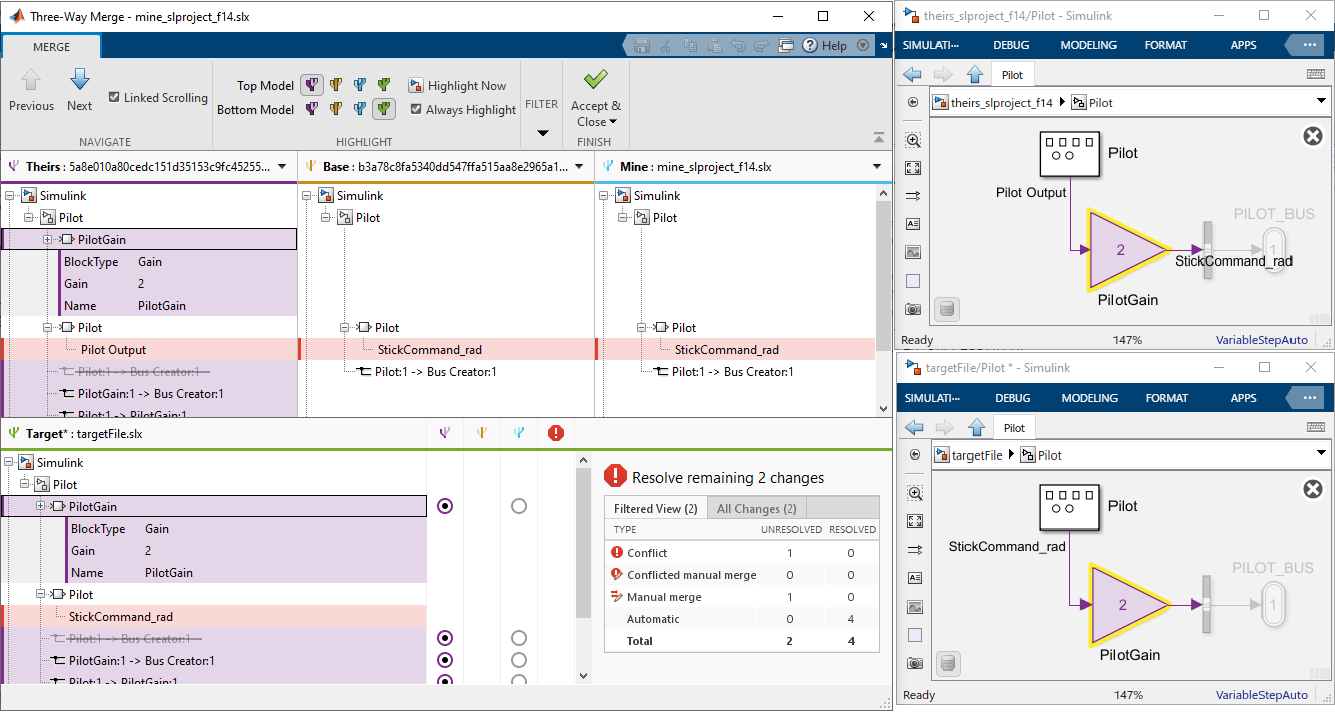Image resolution: width=1335 pixels, height=717 pixels.
Task: Click the Save icon in quick access toolbar
Action: [642, 45]
